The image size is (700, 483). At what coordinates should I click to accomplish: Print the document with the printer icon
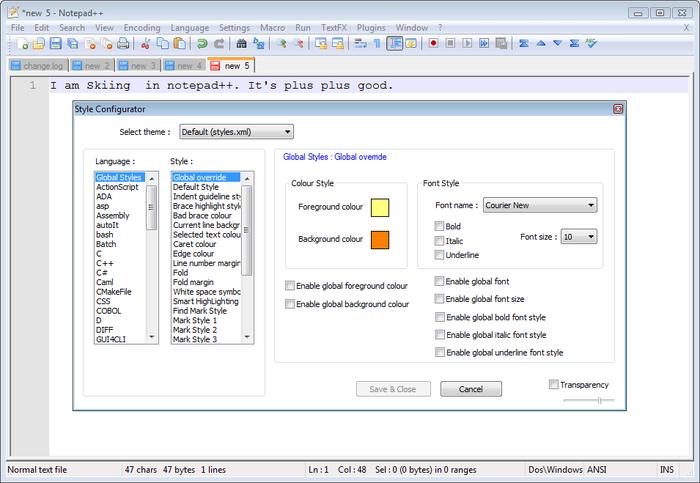[123, 43]
